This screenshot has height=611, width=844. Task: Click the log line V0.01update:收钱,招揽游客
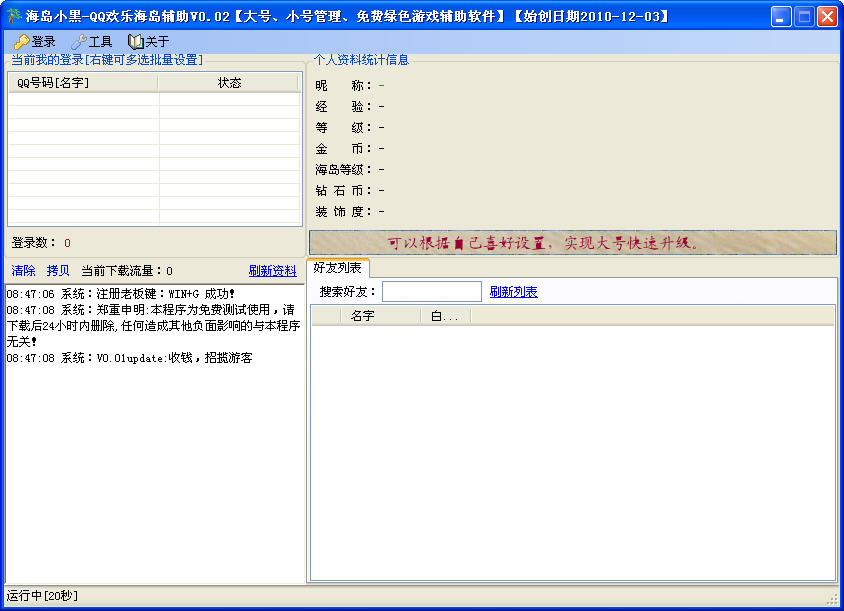click(x=129, y=358)
